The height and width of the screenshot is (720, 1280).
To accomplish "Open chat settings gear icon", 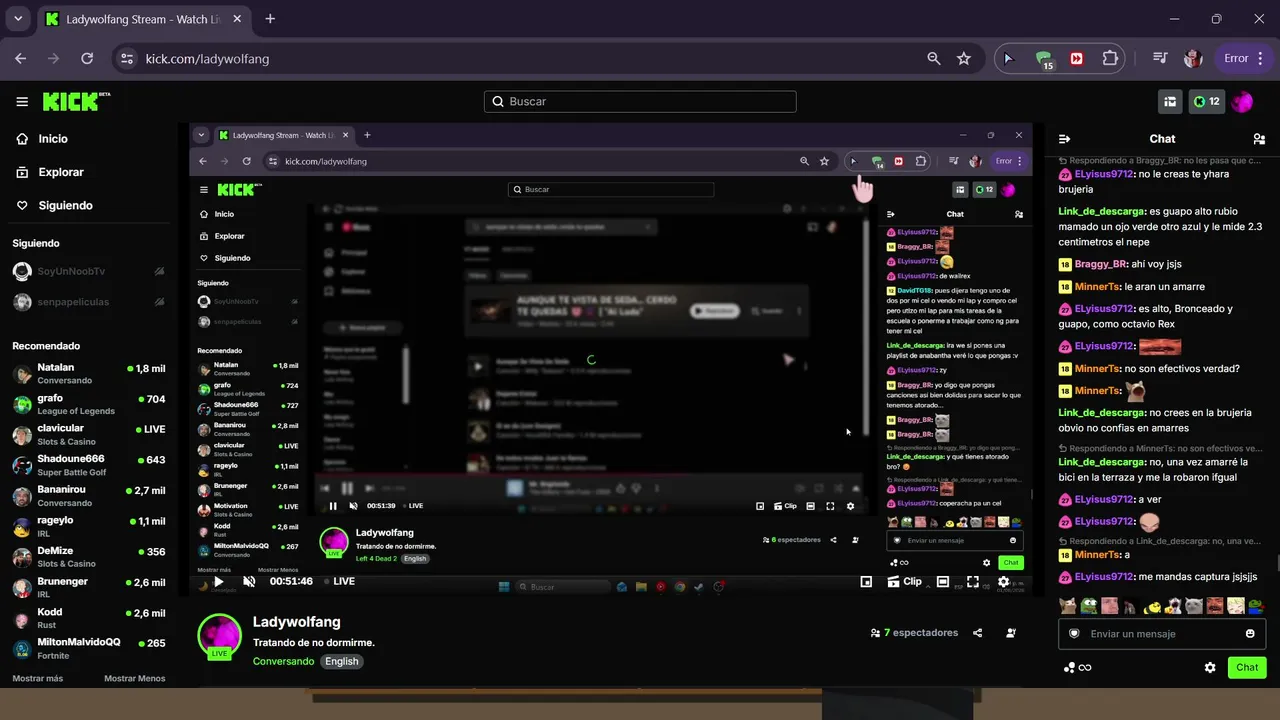I will pyautogui.click(x=1210, y=667).
